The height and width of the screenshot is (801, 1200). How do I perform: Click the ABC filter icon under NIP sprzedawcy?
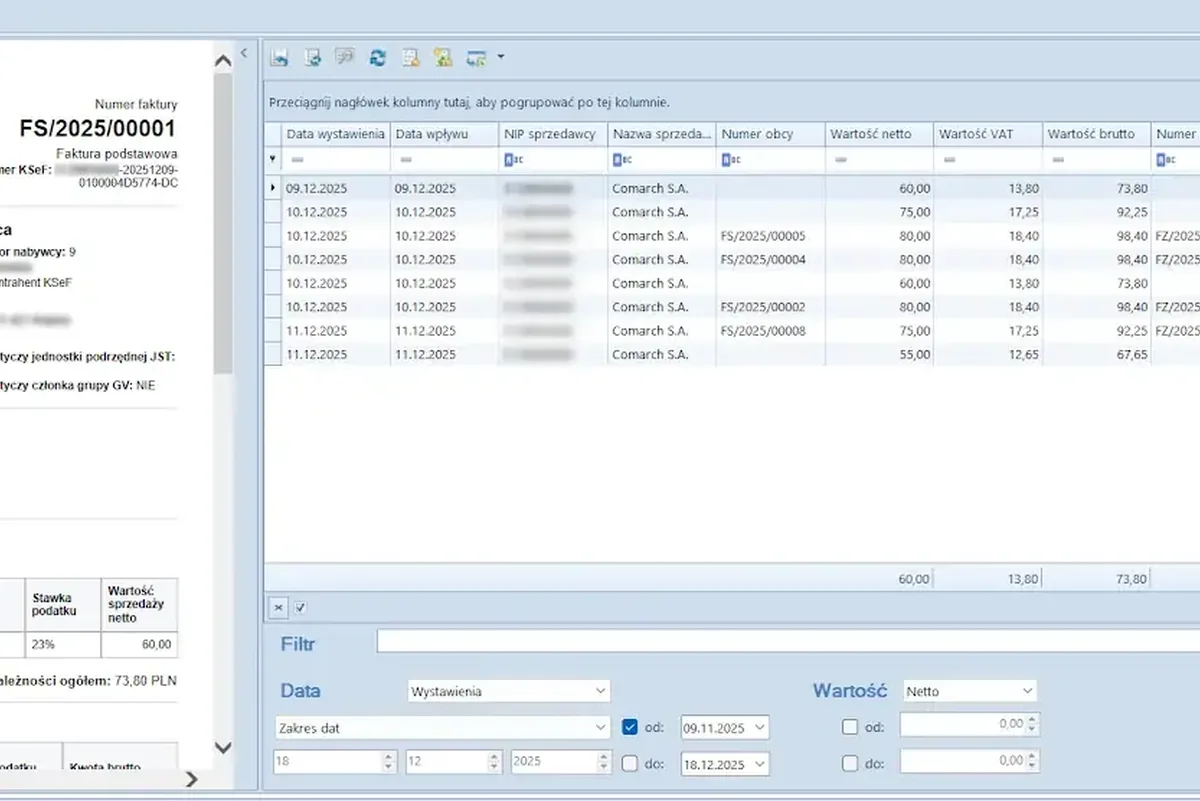pos(512,159)
